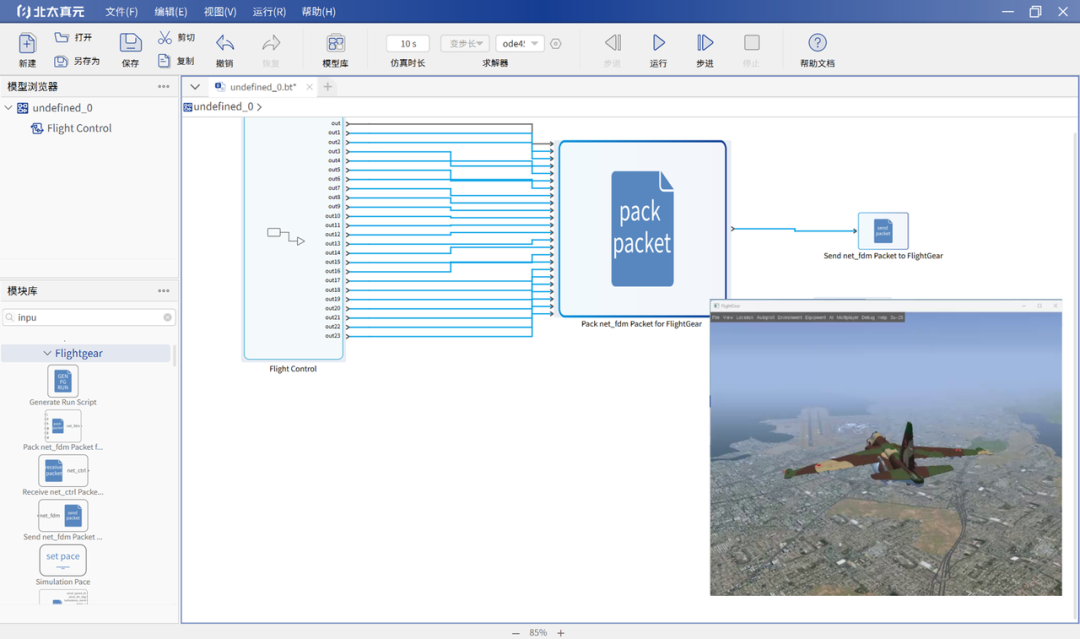Collapse the Flightgear library category
The width and height of the screenshot is (1080, 639).
(x=47, y=353)
